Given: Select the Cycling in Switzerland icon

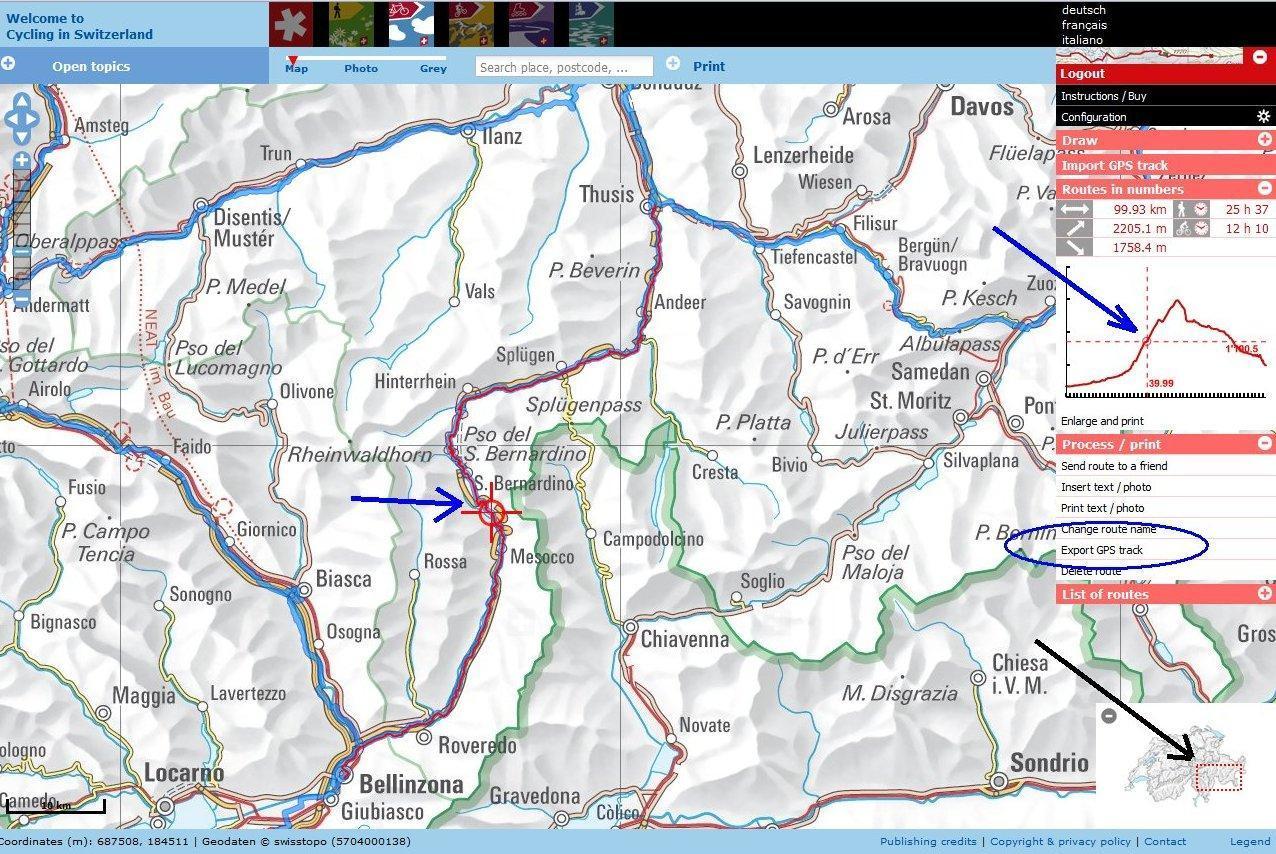Looking at the screenshot, I should (411, 24).
